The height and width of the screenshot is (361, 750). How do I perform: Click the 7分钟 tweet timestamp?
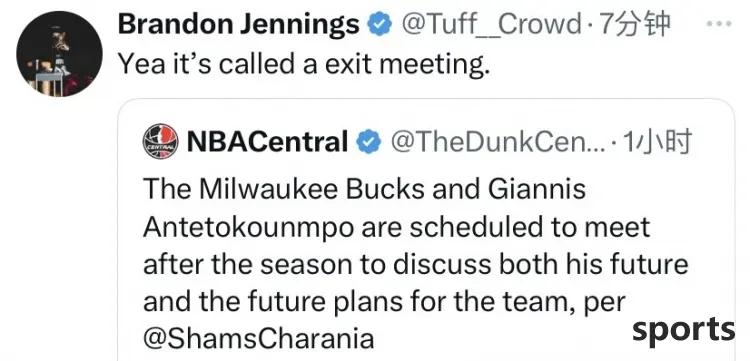(x=633, y=25)
